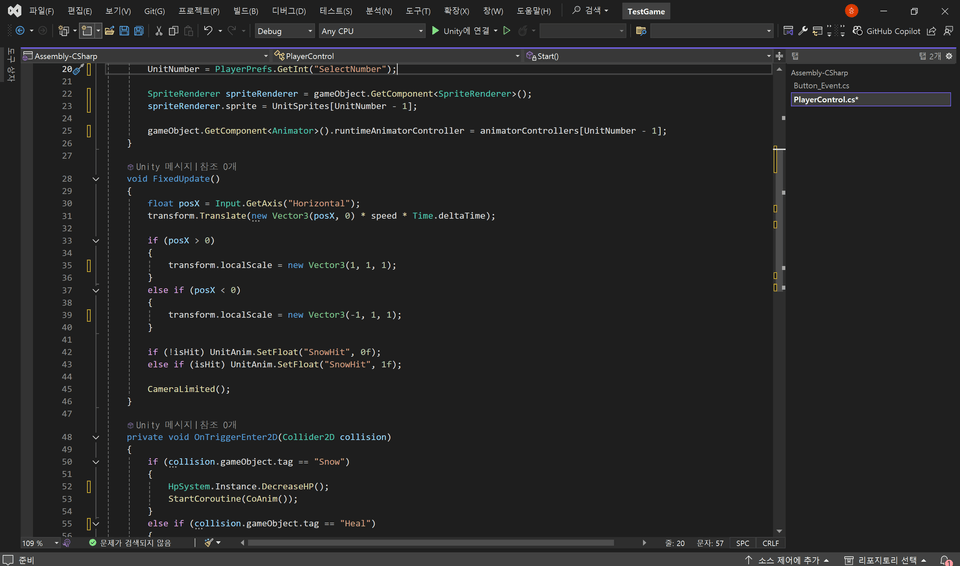Image resolution: width=960 pixels, height=566 pixels.
Task: Open the 도움말(H) menu
Action: [533, 11]
